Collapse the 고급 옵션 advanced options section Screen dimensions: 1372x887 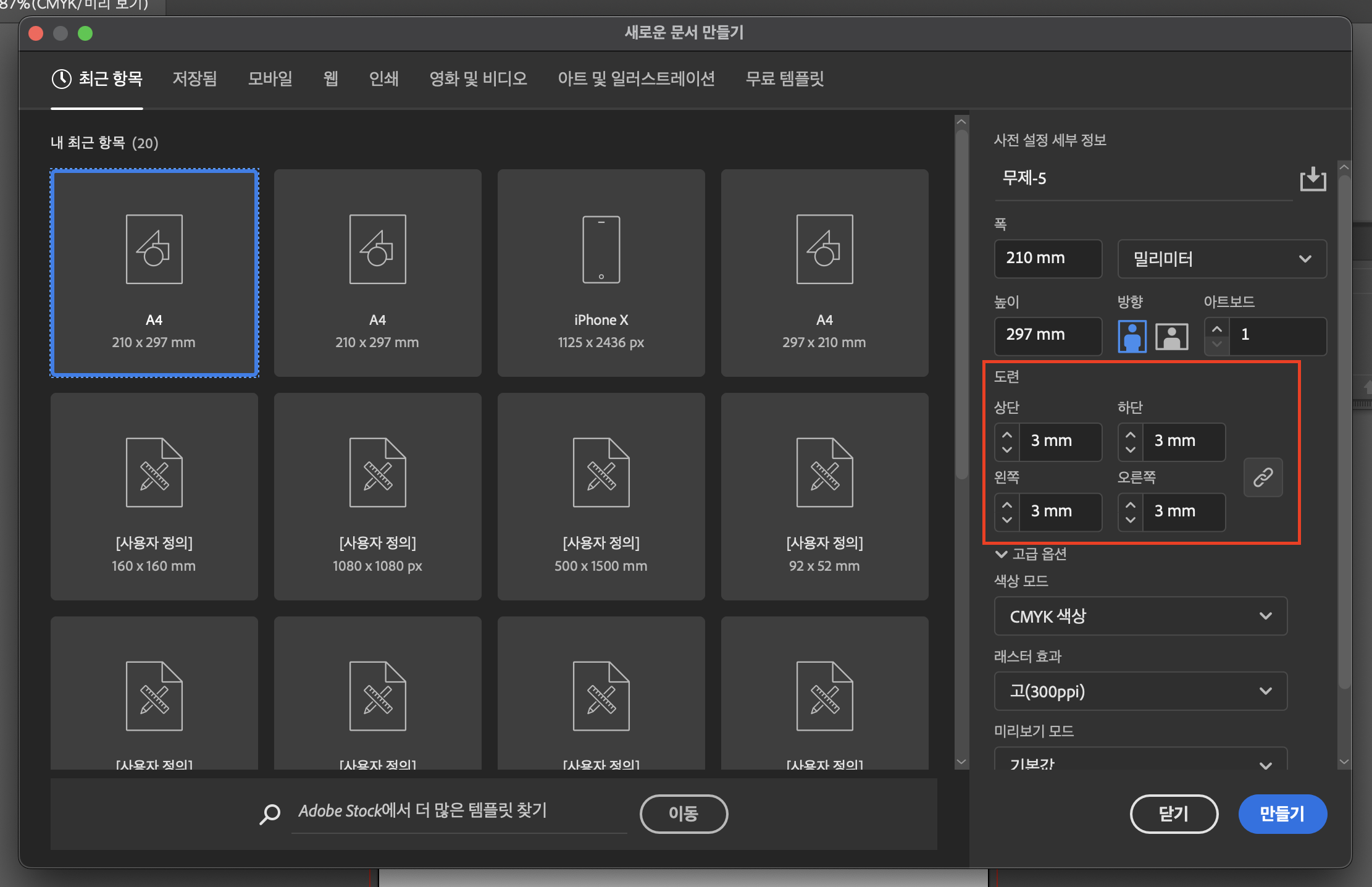click(x=1002, y=554)
